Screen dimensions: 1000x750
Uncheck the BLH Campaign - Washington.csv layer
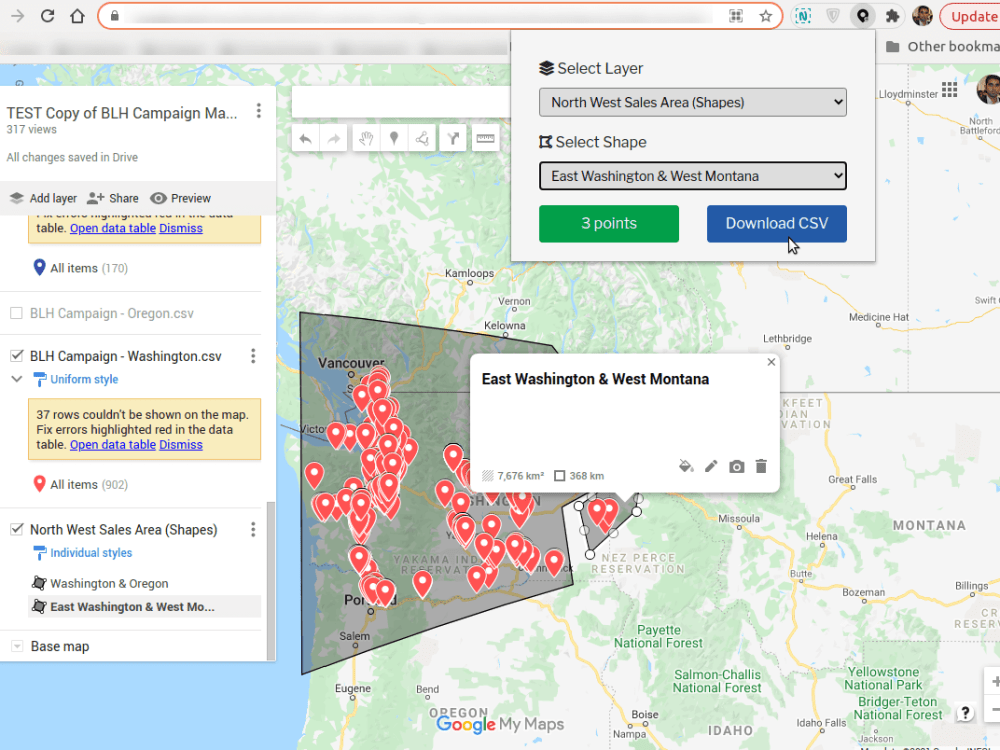coord(15,355)
